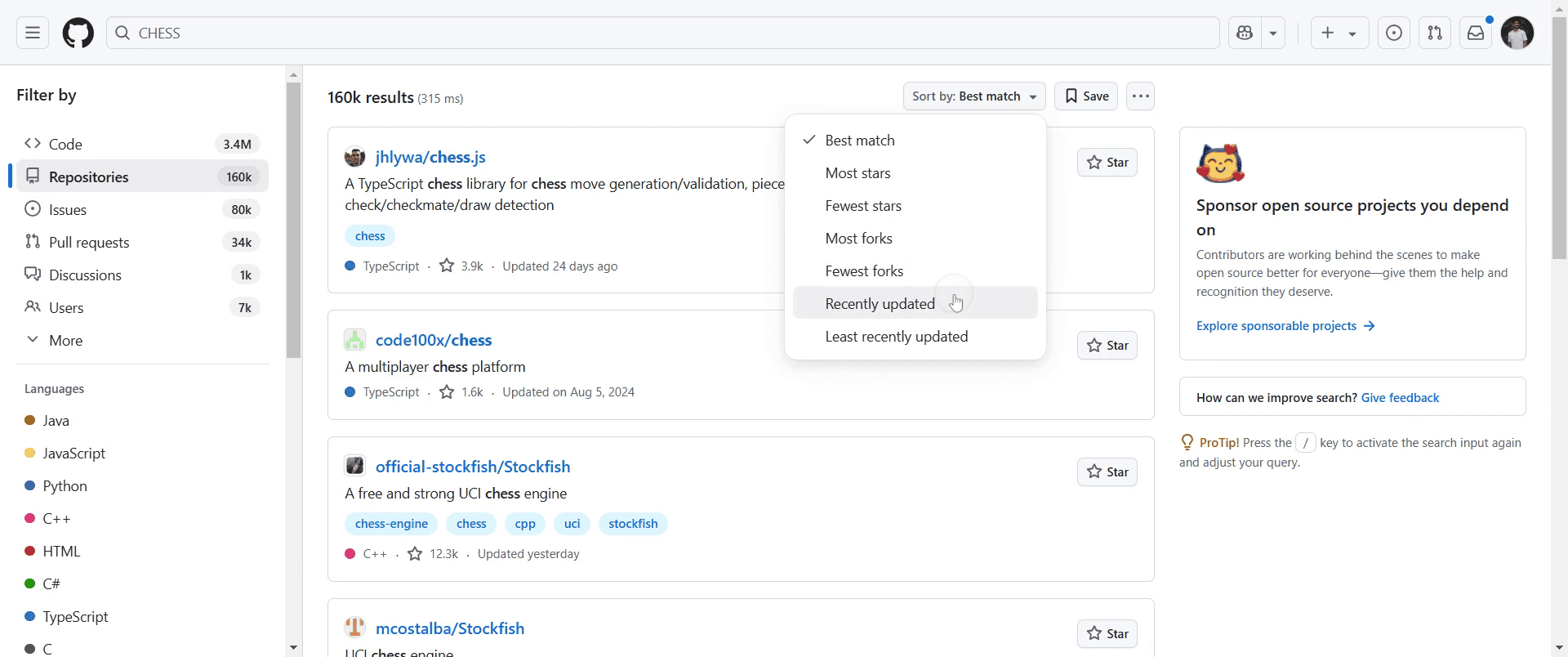The image size is (1568, 657).
Task: Filter results by Discussions
Action: pyautogui.click(x=142, y=275)
